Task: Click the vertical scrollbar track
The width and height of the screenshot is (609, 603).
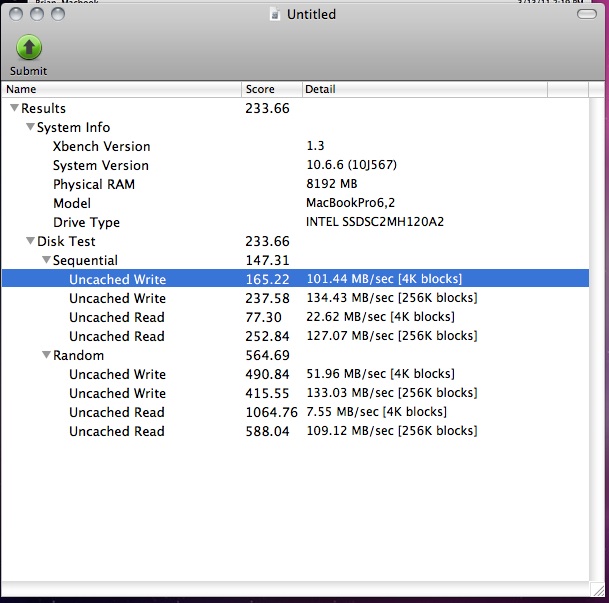Action: click(597, 338)
